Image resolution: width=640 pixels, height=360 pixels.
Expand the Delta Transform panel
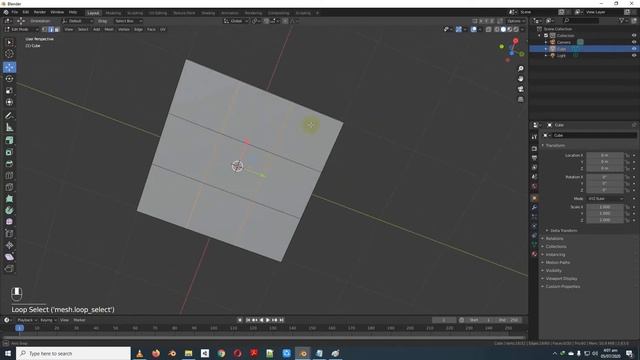(x=563, y=231)
